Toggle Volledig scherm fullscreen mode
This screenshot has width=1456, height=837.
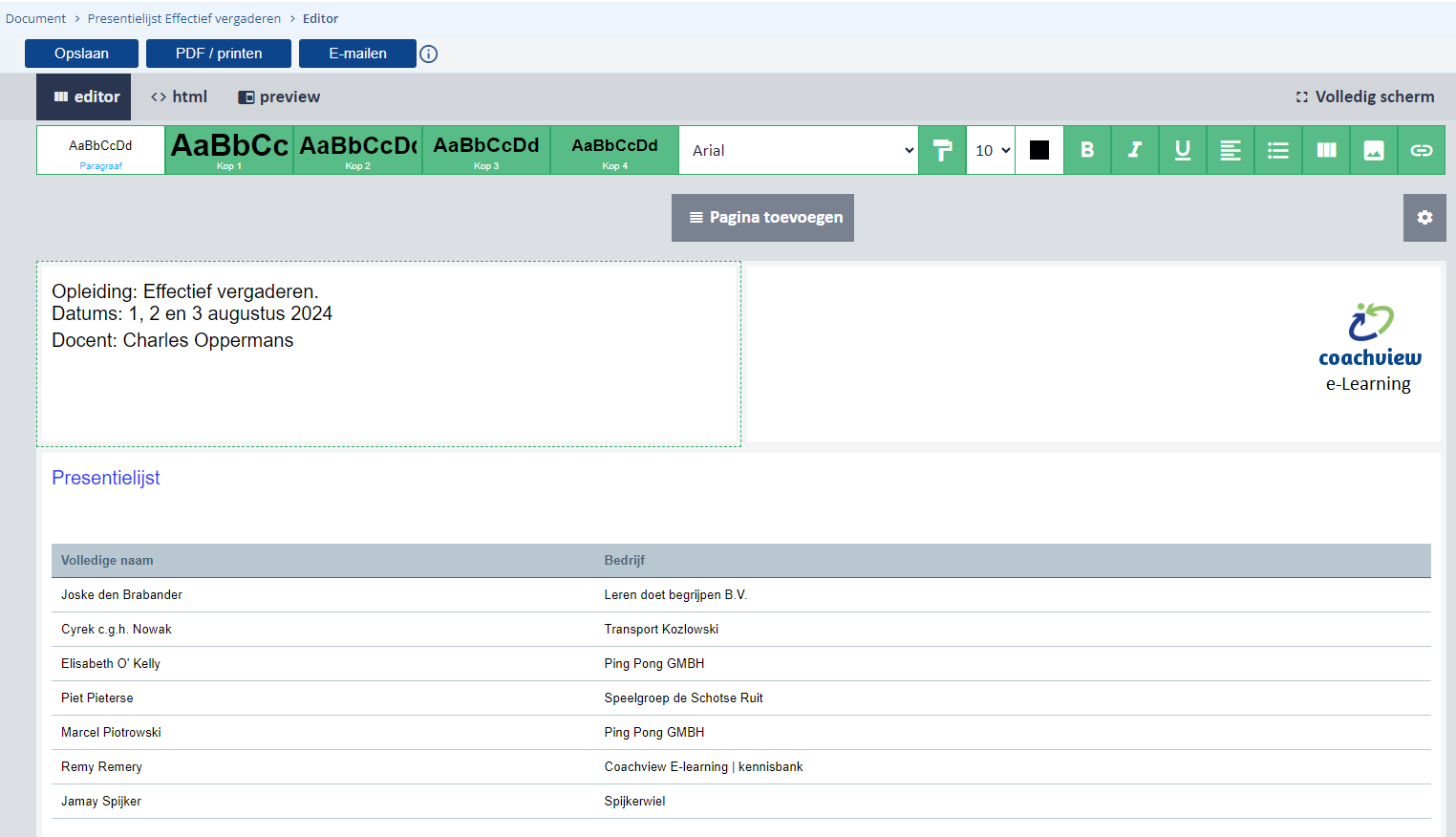pyautogui.click(x=1365, y=97)
